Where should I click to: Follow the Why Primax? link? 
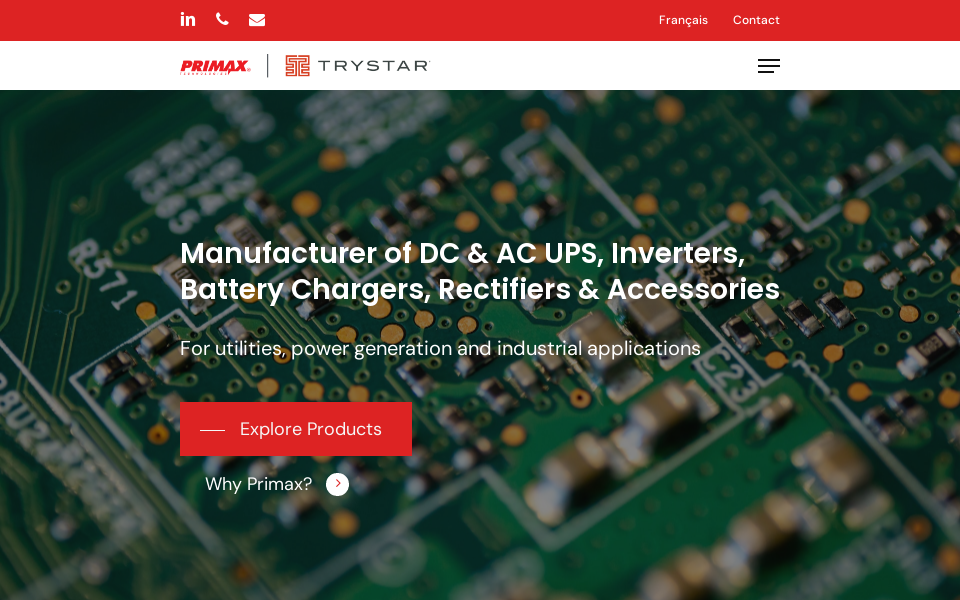258,484
